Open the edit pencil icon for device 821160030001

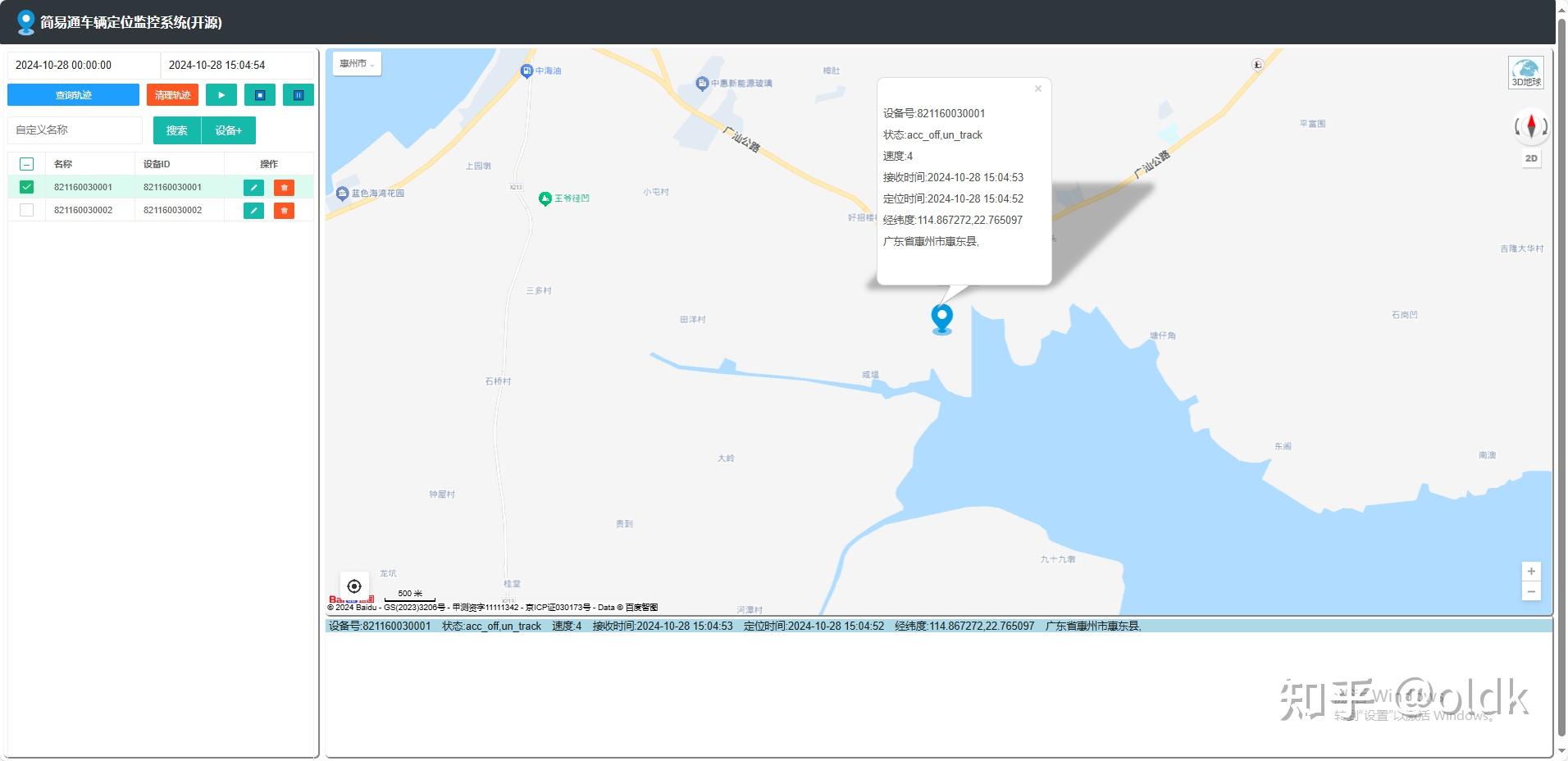point(253,187)
